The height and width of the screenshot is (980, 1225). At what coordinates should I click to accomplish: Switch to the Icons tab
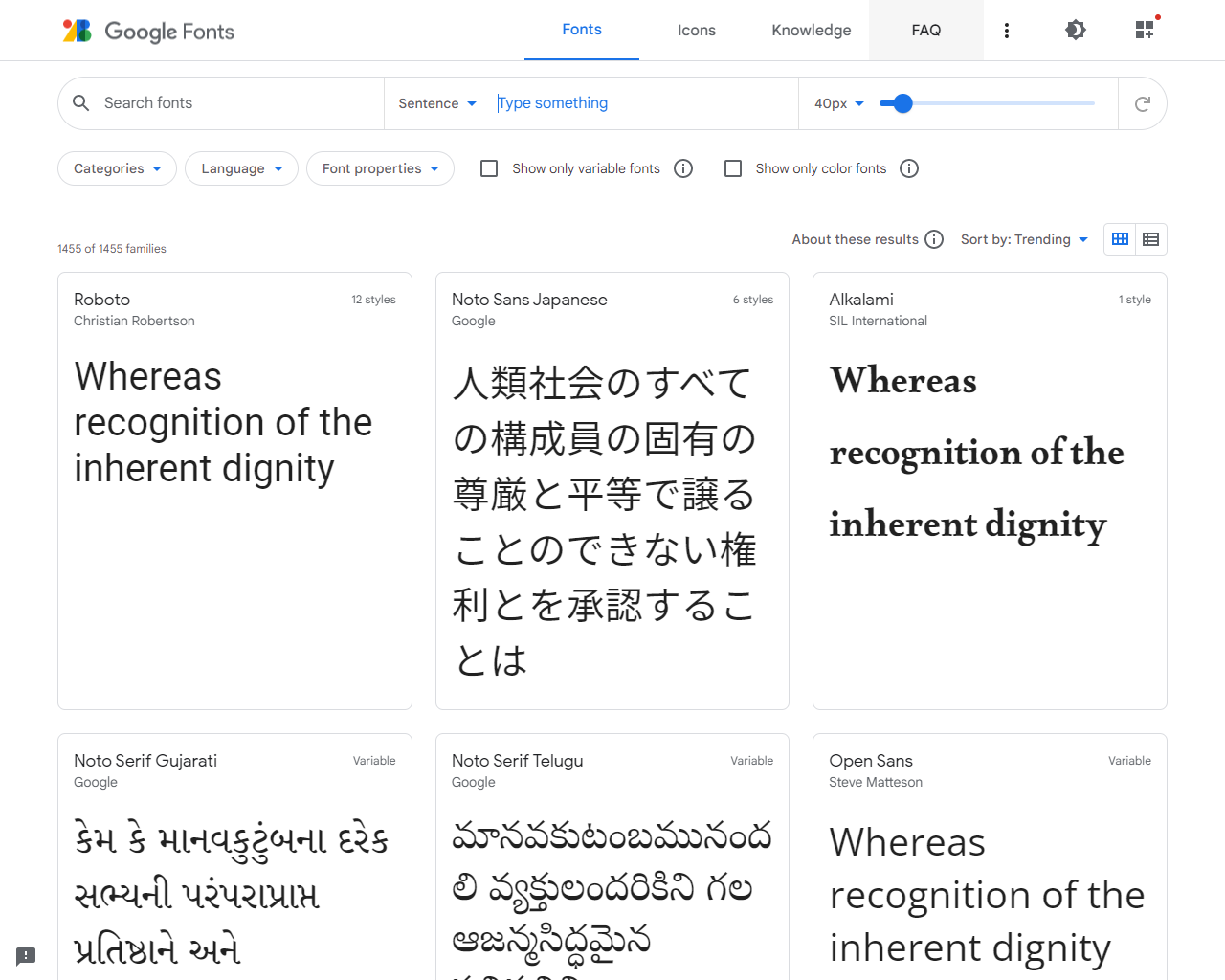pyautogui.click(x=696, y=30)
